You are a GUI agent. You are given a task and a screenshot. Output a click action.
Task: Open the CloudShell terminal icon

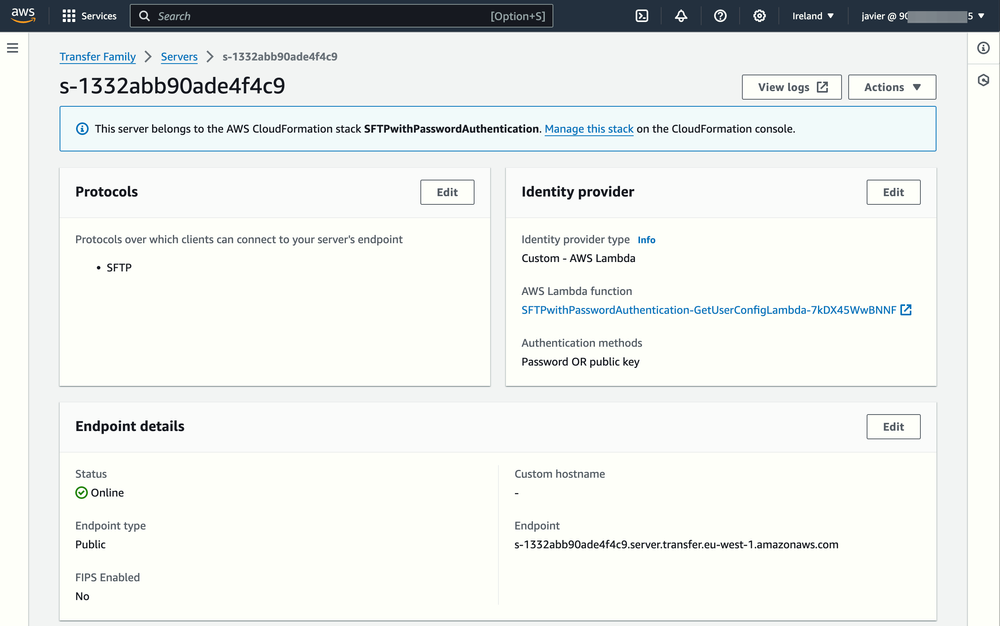641,16
